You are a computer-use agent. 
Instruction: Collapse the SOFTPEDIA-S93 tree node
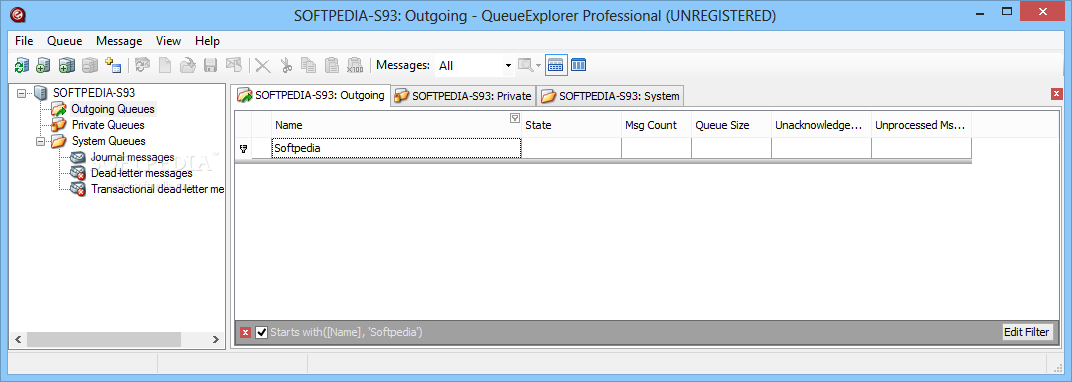point(21,93)
